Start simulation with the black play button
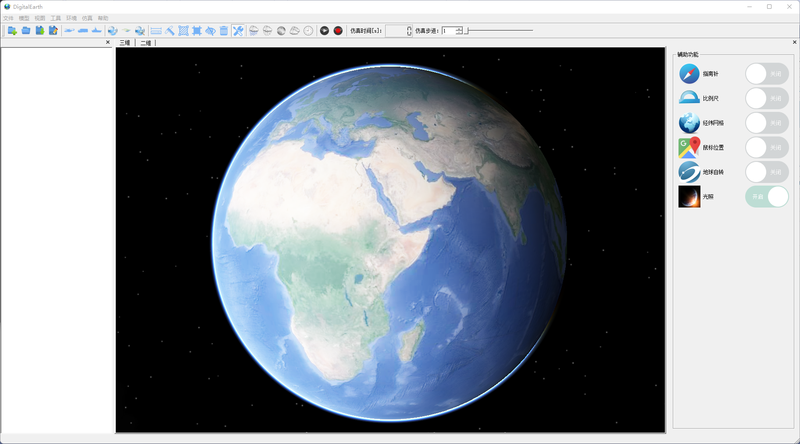Image resolution: width=800 pixels, height=444 pixels. pyautogui.click(x=324, y=31)
